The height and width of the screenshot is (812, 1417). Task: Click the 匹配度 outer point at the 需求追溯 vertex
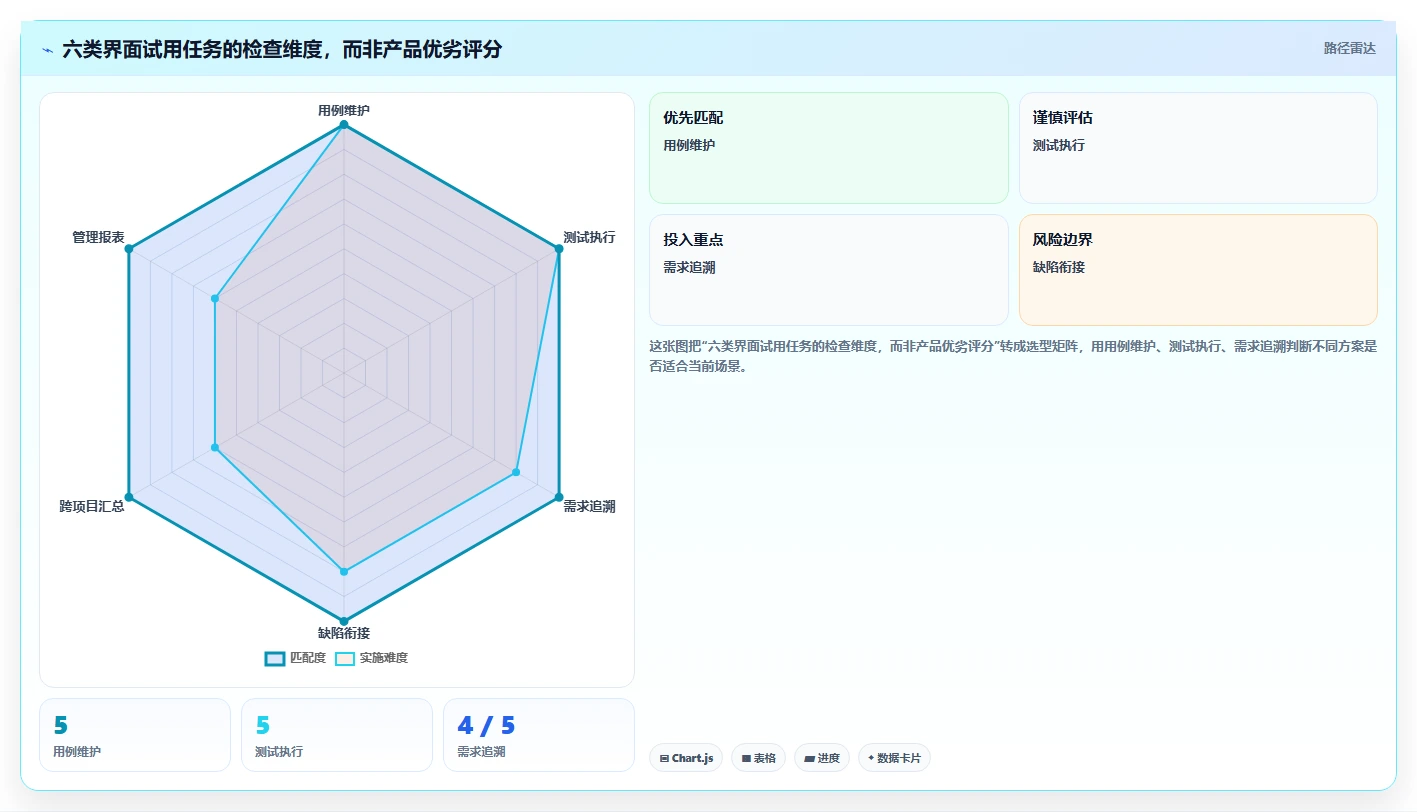click(559, 497)
